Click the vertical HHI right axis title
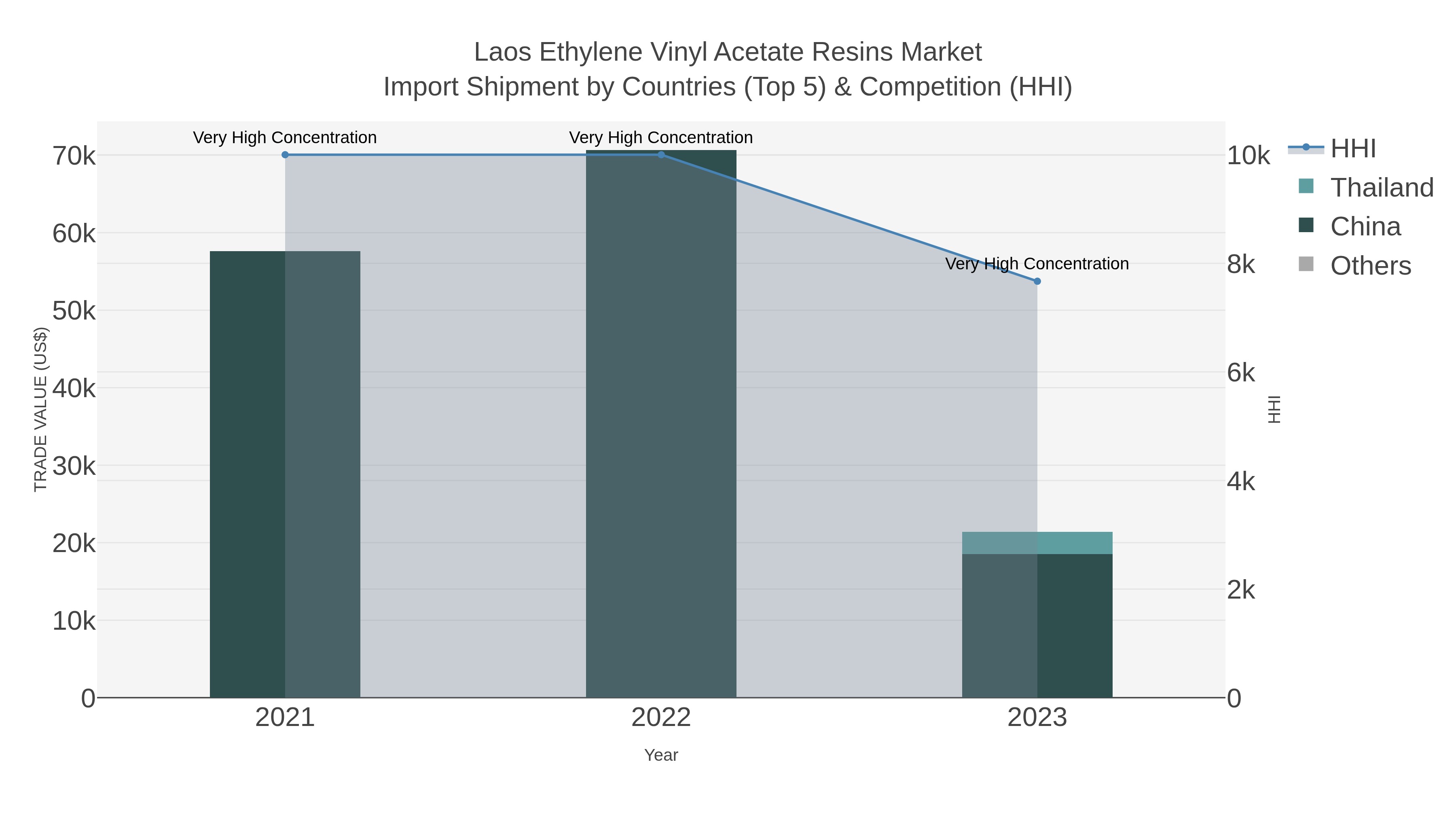Screen dimensions: 1456x819 [1274, 409]
